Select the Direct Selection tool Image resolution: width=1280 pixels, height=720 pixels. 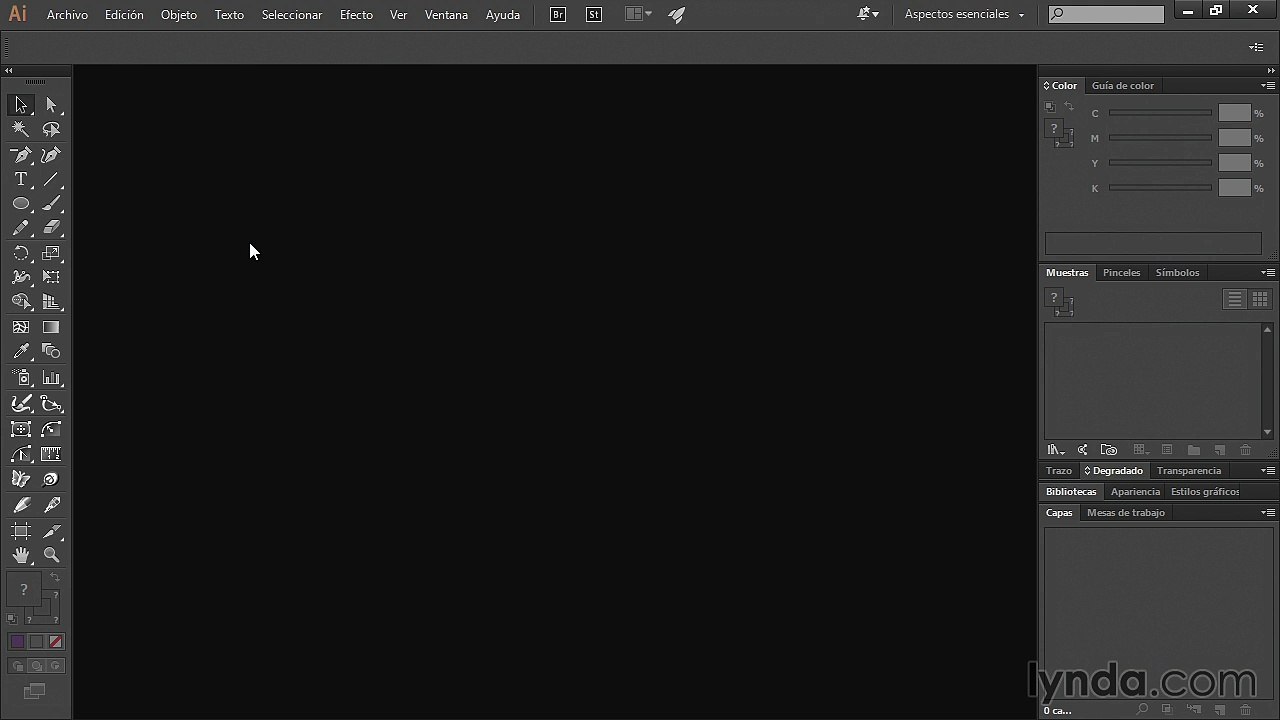[x=52, y=105]
